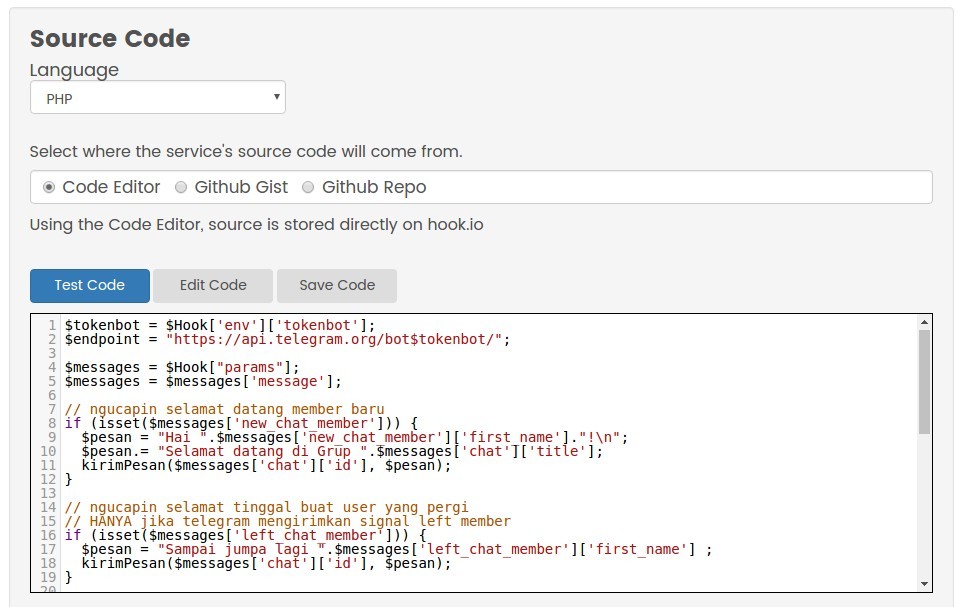Image resolution: width=957 pixels, height=607 pixels.
Task: Choose "Github Gist" as the source
Action: point(181,187)
